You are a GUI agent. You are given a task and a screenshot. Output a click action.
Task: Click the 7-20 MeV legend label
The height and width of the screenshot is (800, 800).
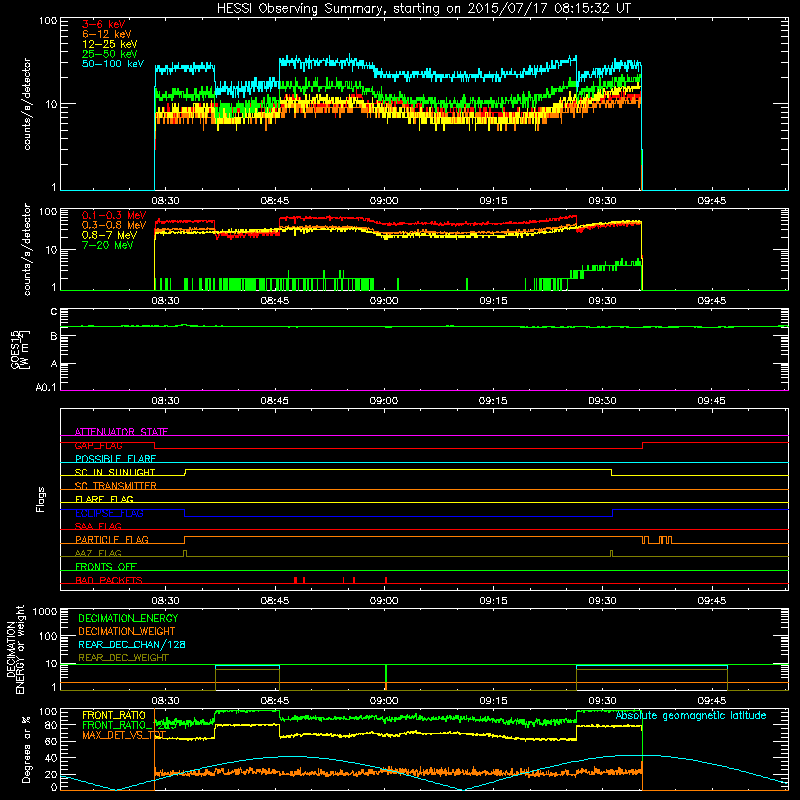click(108, 245)
